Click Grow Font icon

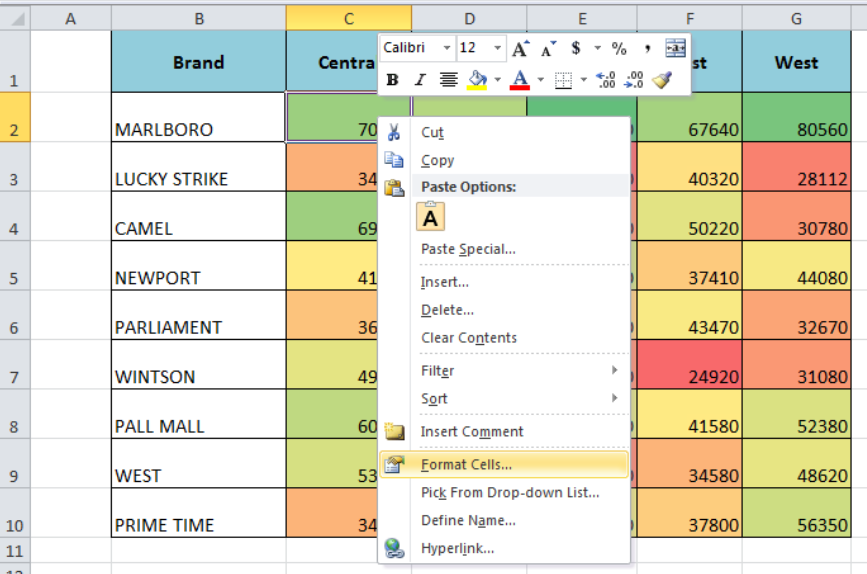(x=520, y=49)
